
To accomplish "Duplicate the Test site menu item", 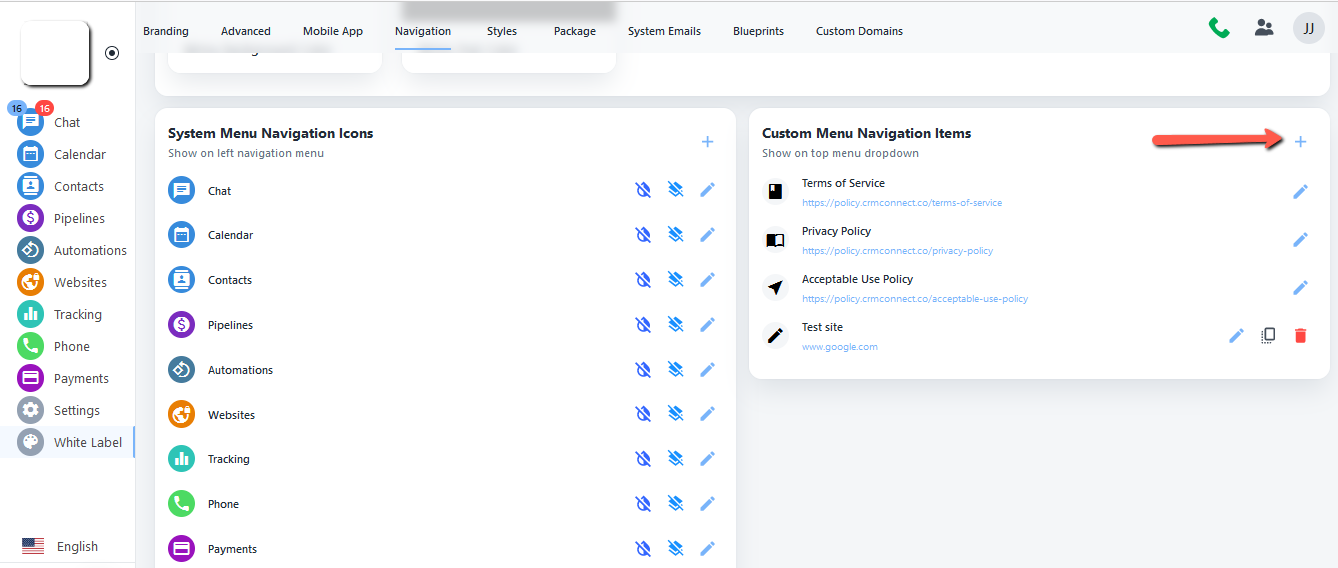I will tap(1268, 336).
